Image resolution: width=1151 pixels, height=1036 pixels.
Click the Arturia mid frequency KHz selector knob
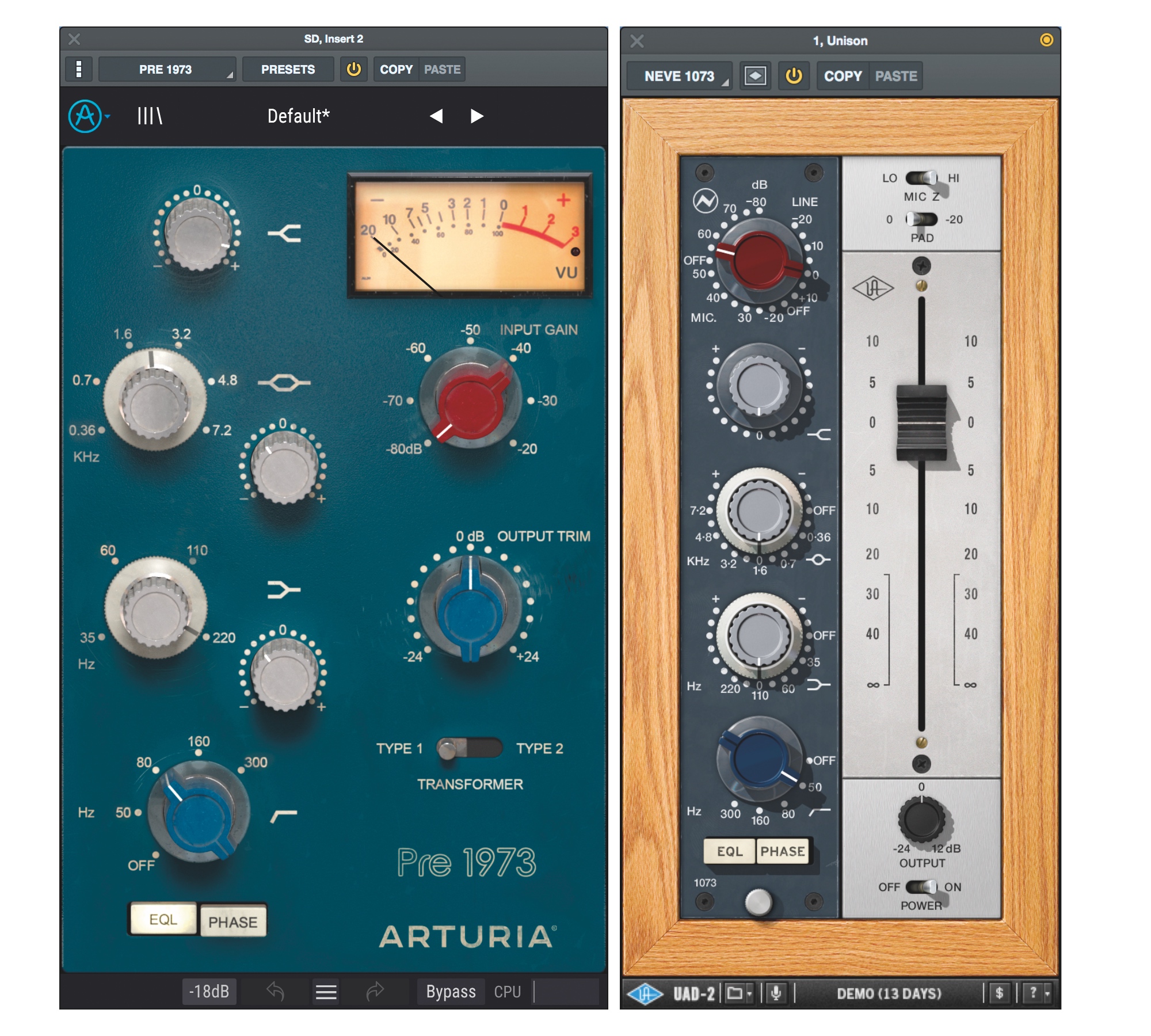point(154,399)
